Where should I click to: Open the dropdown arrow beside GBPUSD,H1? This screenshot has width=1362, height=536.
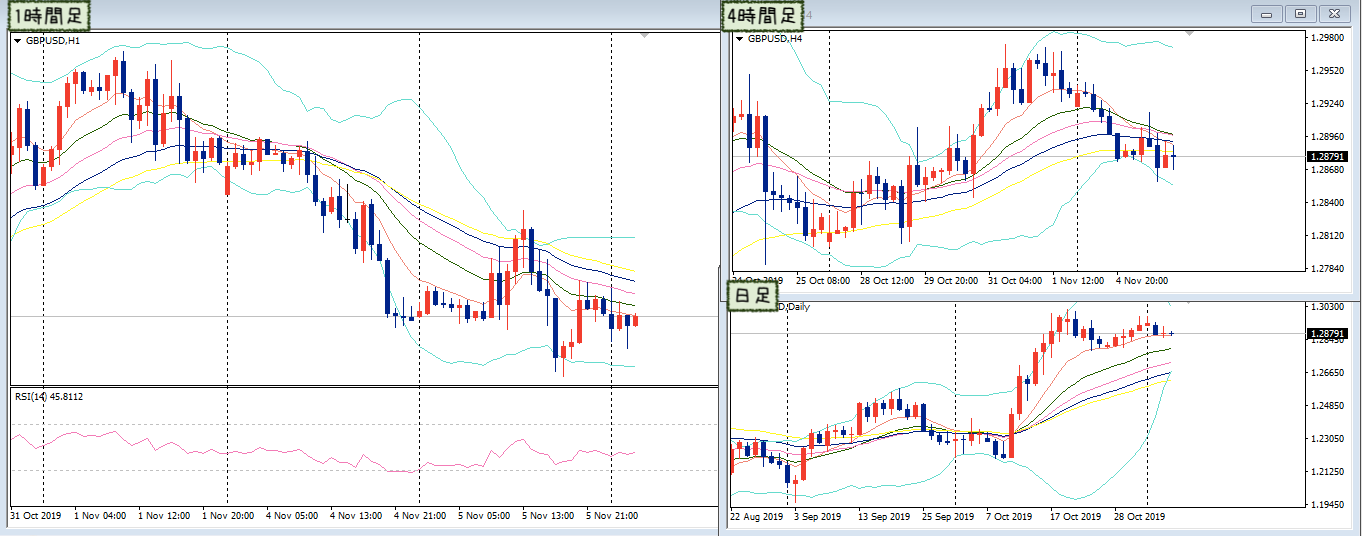18,41
